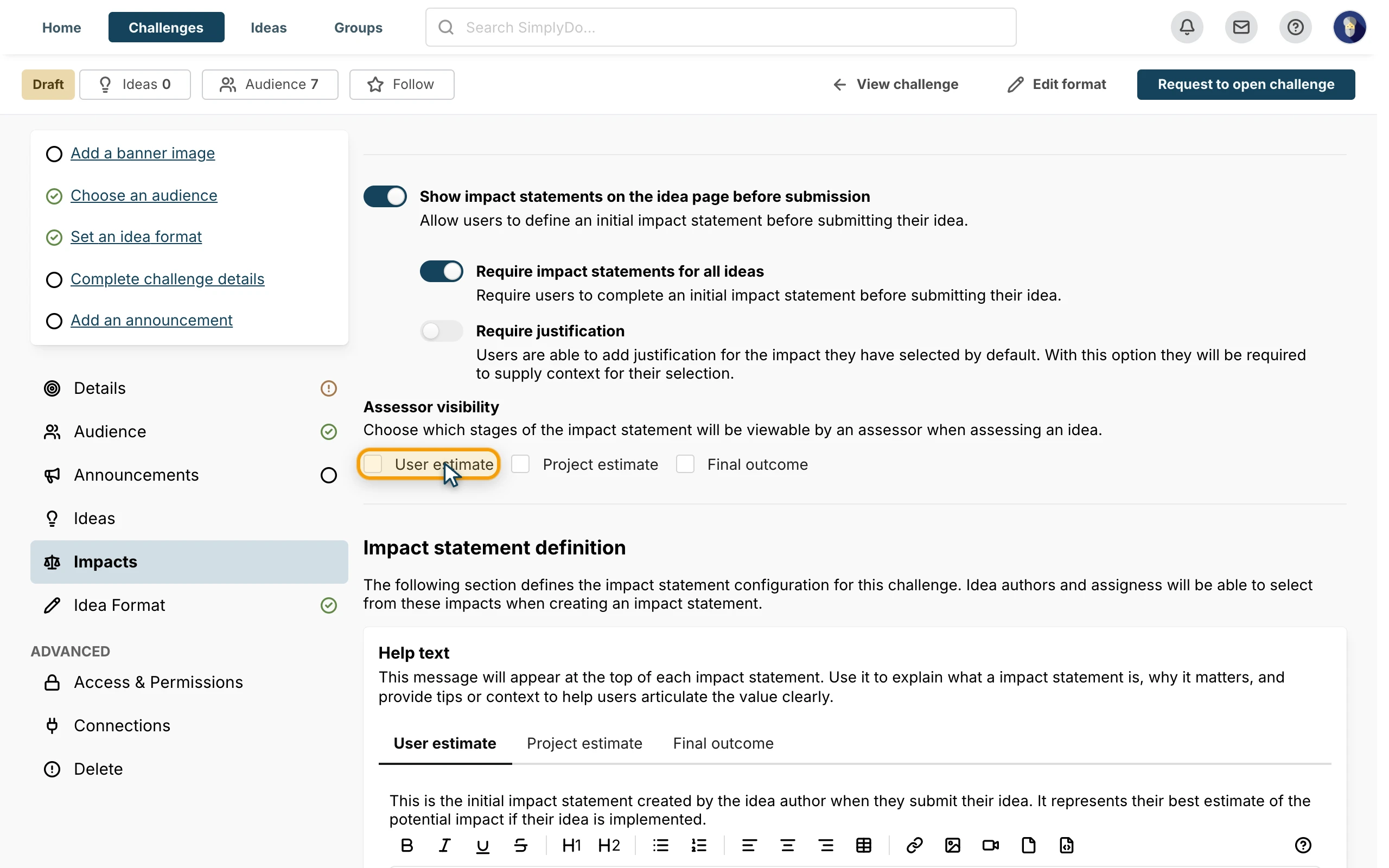The image size is (1389, 868).
Task: Go to Groups in top navigation
Action: pyautogui.click(x=358, y=28)
